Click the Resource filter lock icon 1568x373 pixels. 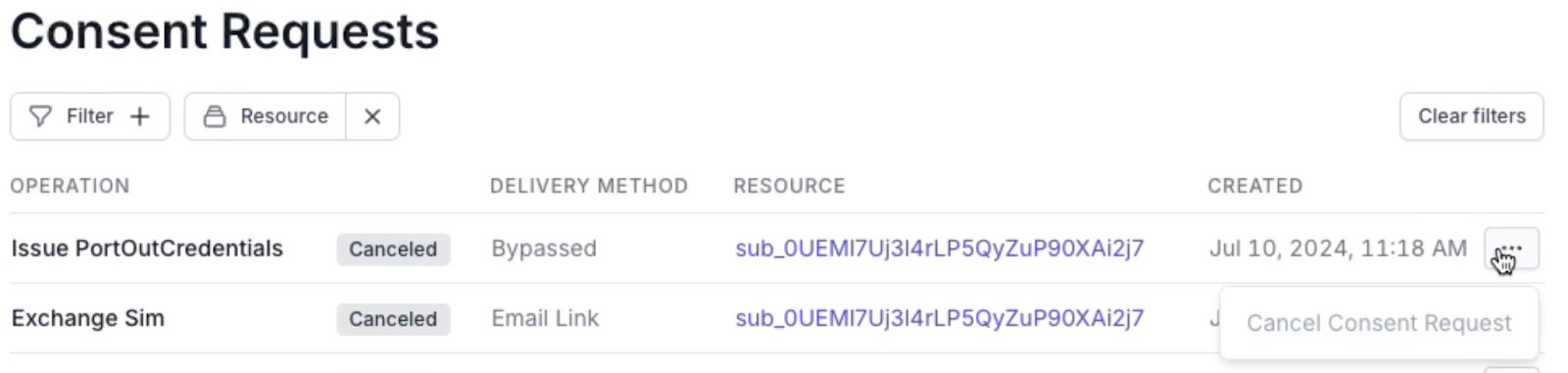(215, 117)
